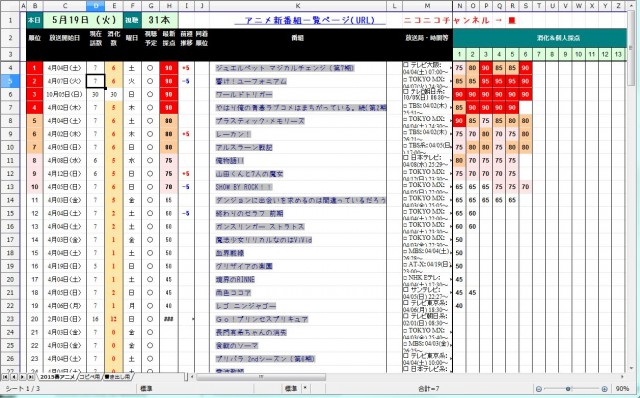Click the horizontal scrollbar left arrow
This screenshot has height=398, width=640.
pos(193,376)
